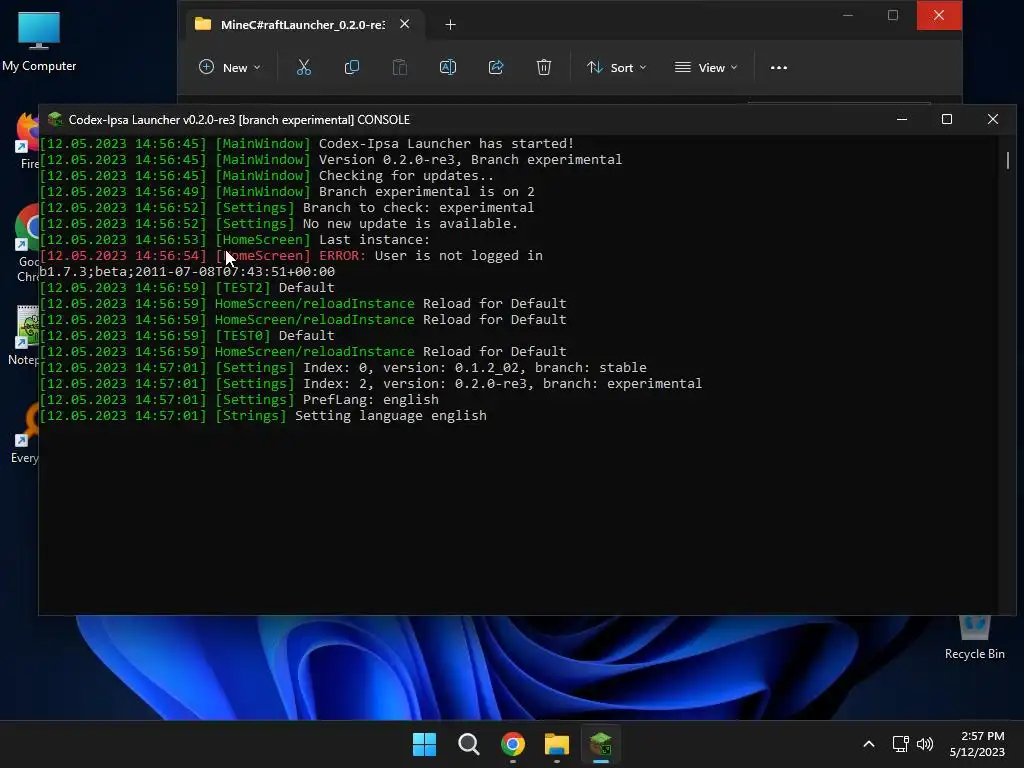Click the '[TEST2] Default' log line
The image size is (1024, 768).
[x=187, y=287]
